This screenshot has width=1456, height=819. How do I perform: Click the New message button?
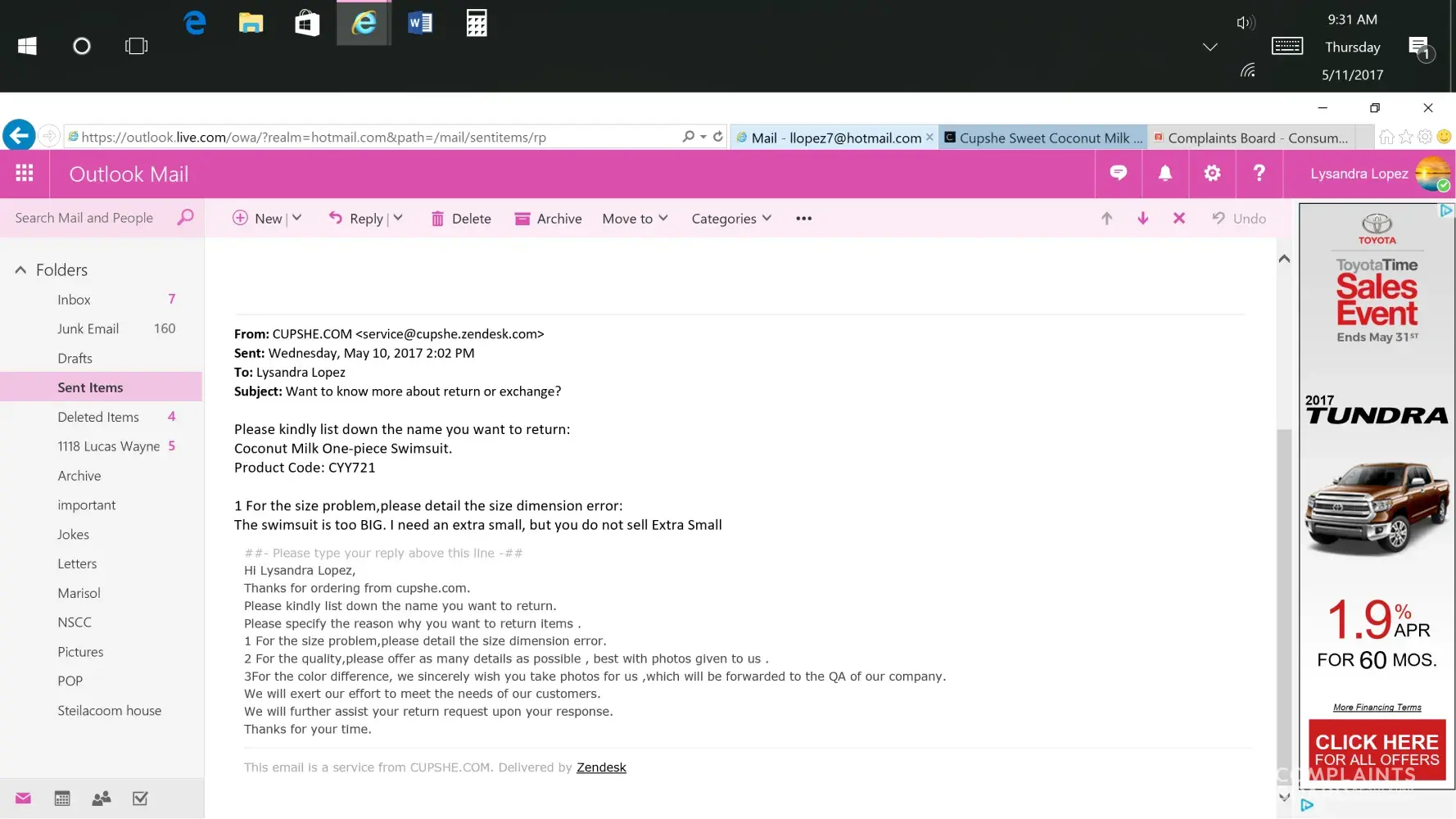(257, 219)
